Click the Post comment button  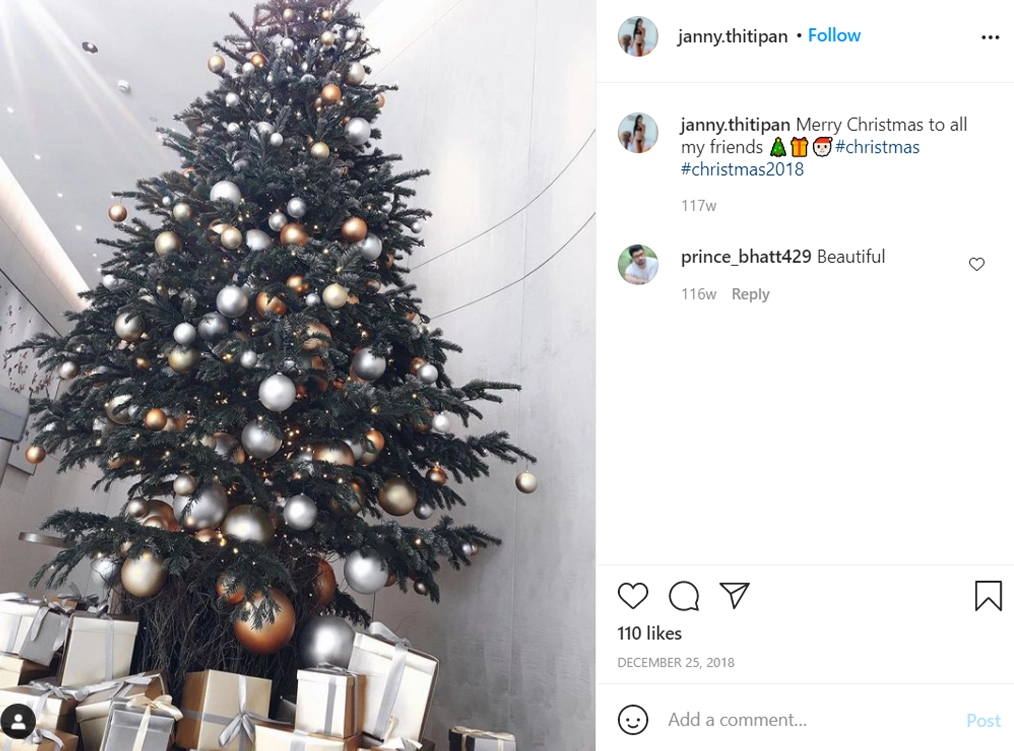983,720
